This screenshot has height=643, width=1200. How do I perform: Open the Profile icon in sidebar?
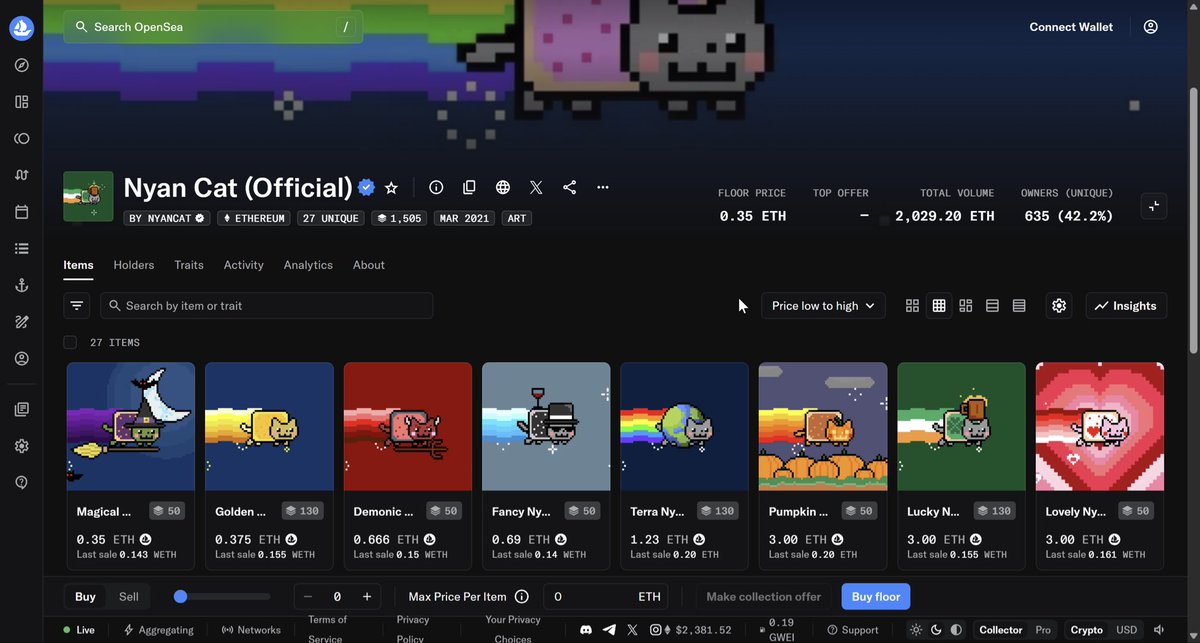[x=22, y=358]
